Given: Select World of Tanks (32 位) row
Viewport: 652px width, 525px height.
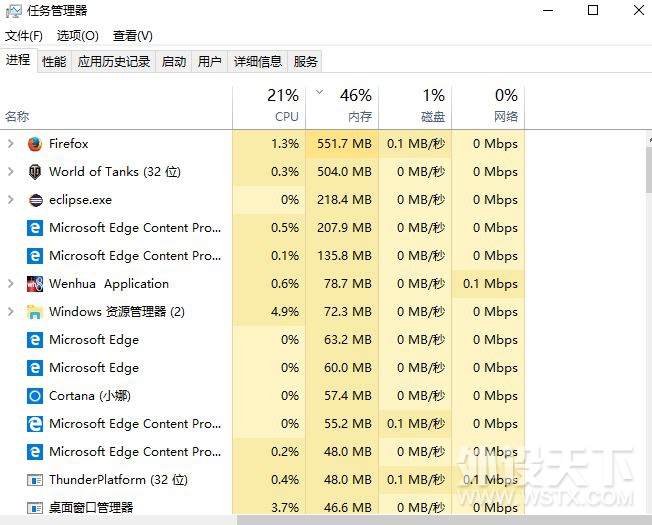Looking at the screenshot, I should point(115,172).
